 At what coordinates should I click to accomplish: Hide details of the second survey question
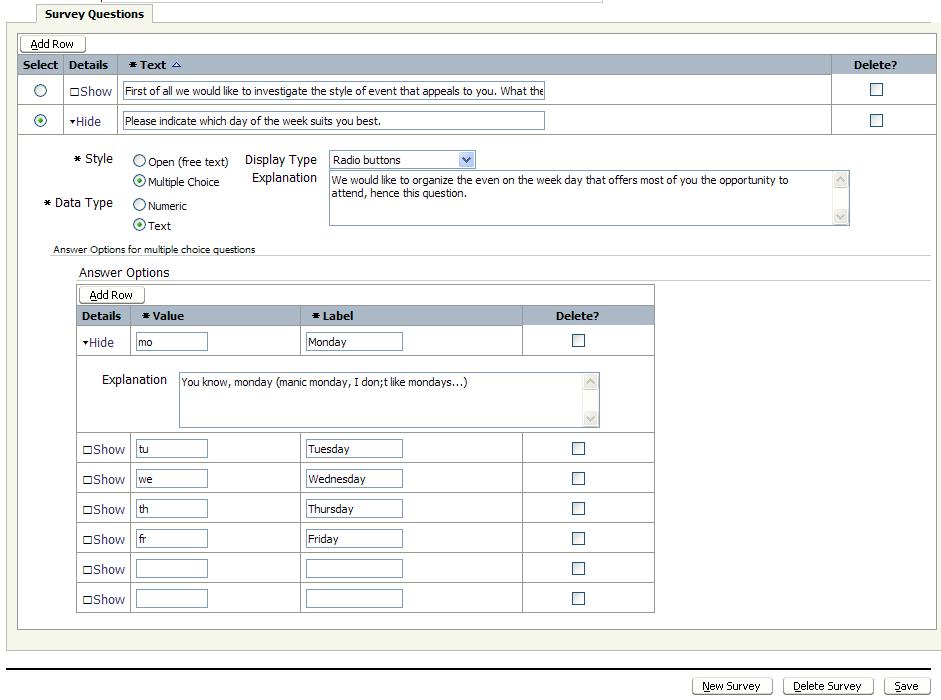point(85,121)
